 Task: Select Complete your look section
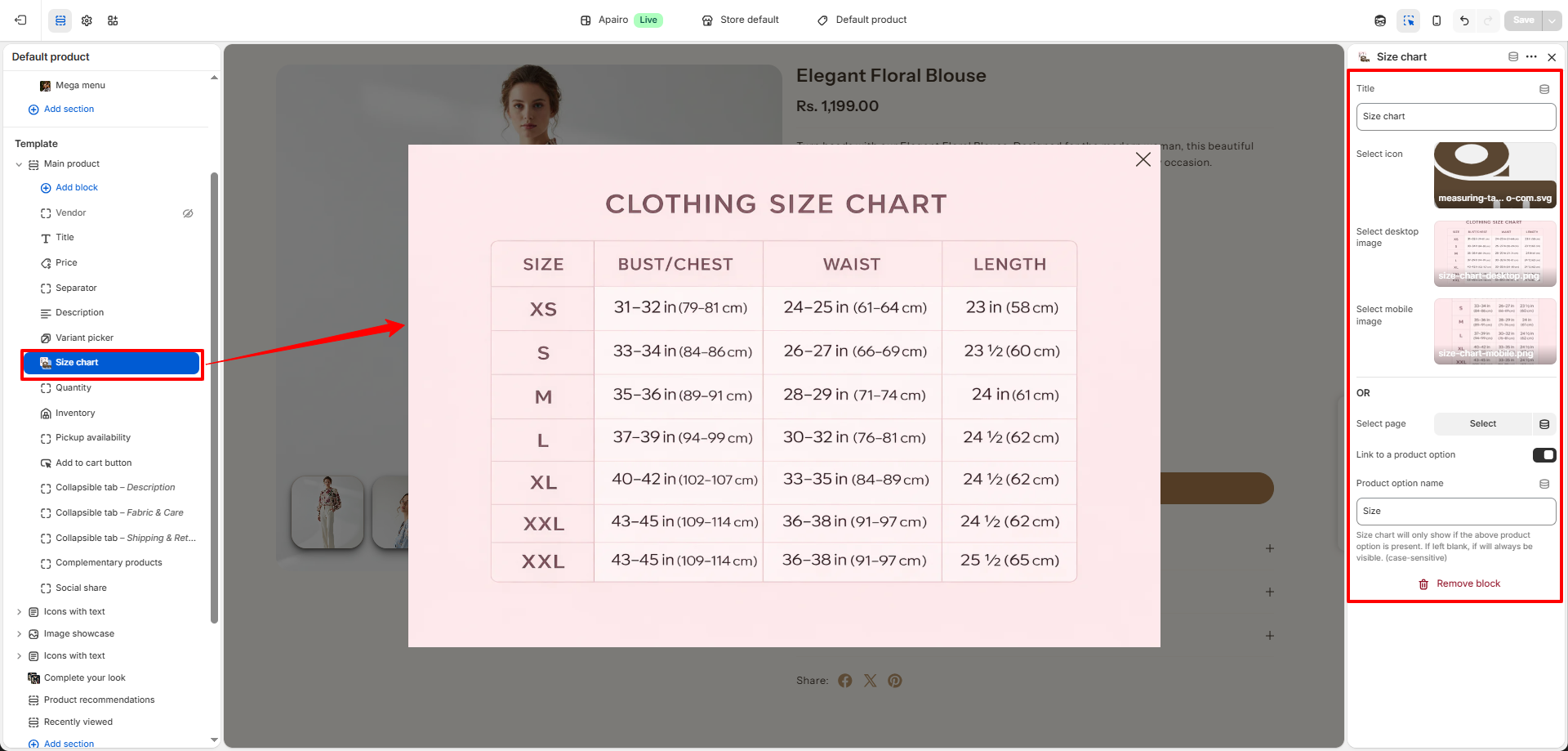click(x=84, y=678)
